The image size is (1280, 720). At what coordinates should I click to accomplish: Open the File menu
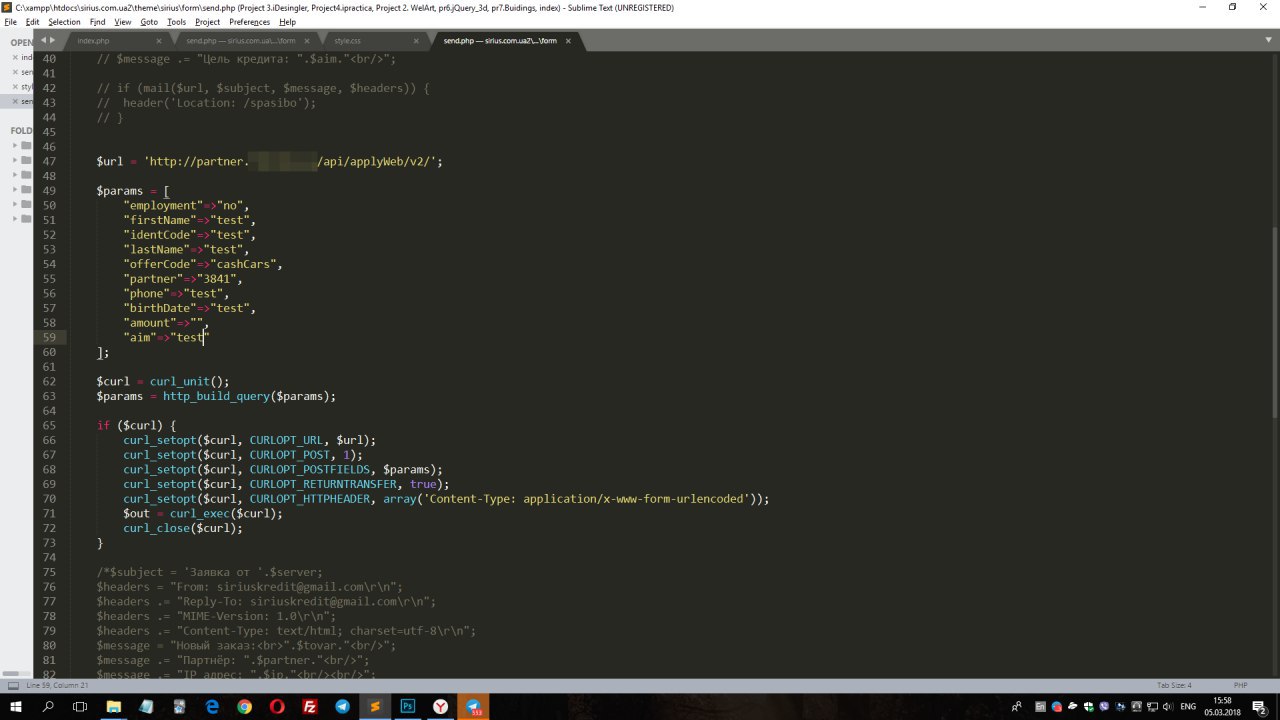10,22
